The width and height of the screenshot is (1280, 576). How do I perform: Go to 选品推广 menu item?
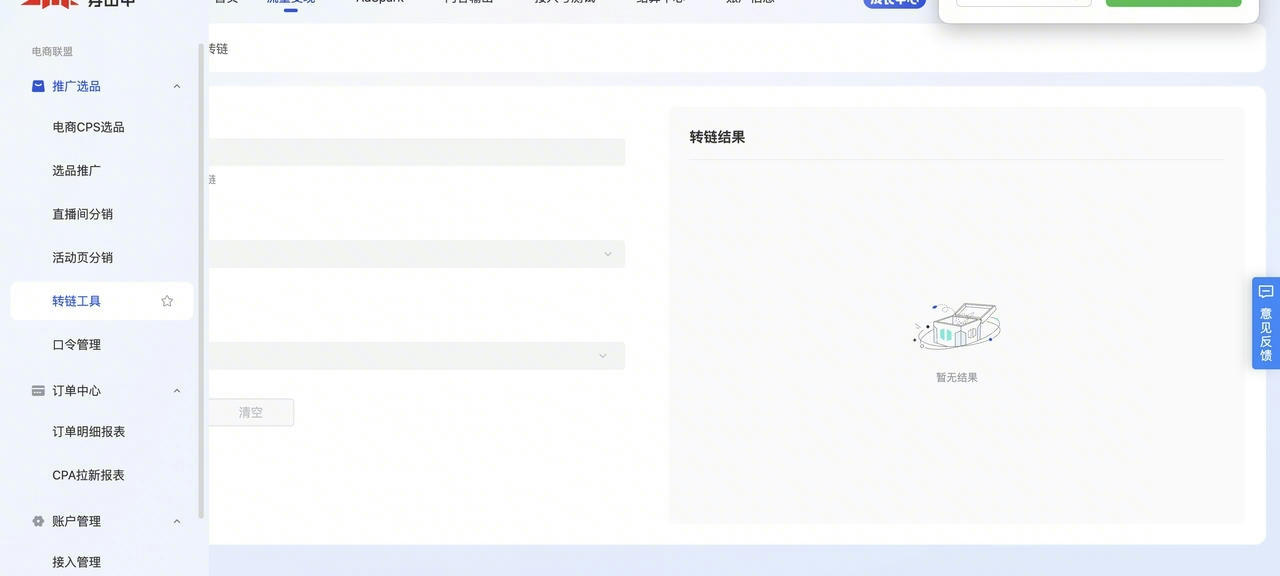coord(76,171)
